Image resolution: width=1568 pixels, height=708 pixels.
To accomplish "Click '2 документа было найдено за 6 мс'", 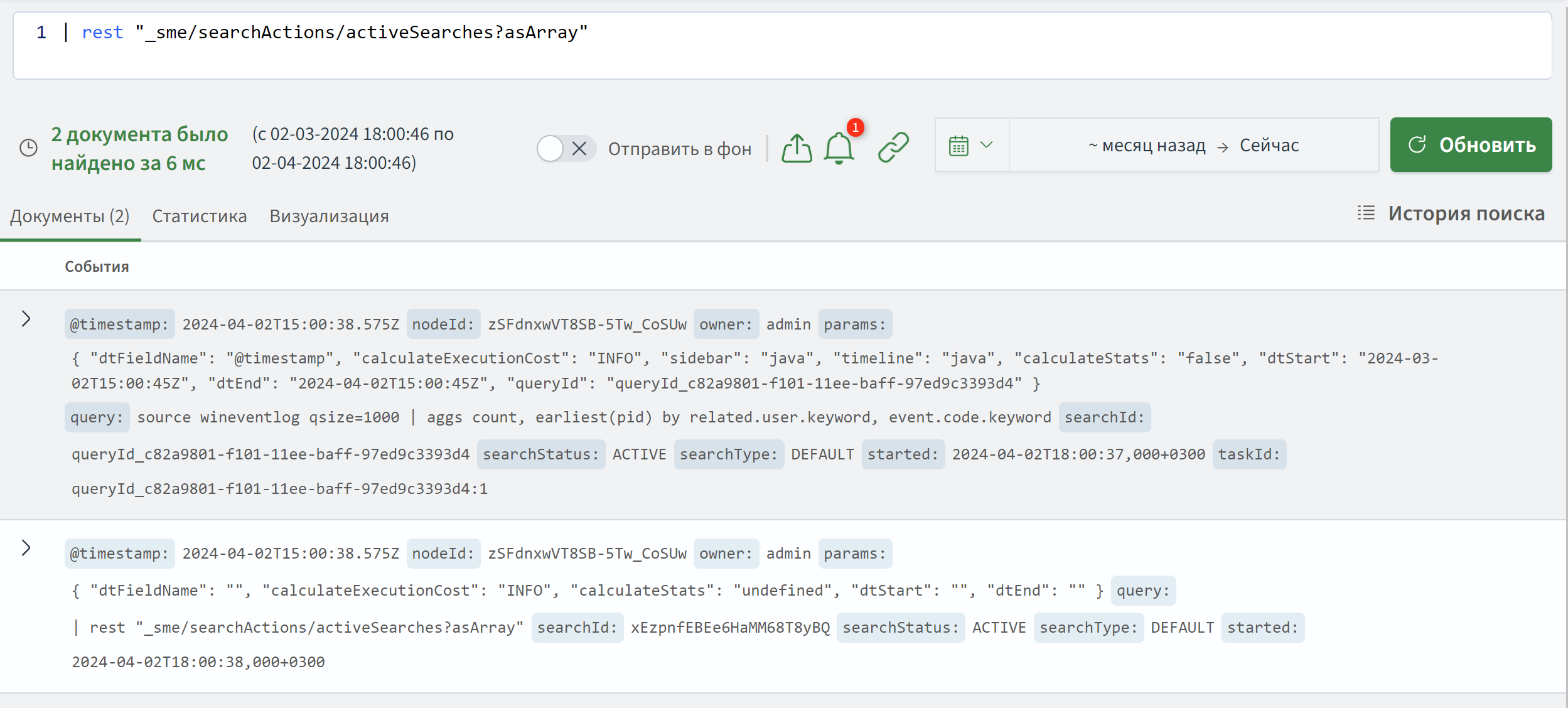I will (x=139, y=149).
